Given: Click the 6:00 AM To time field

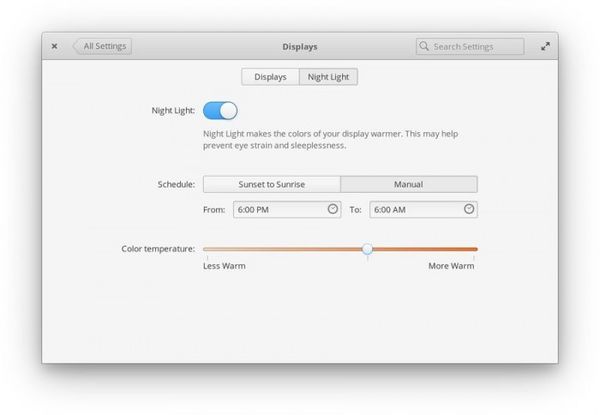Looking at the screenshot, I should (x=414, y=209).
